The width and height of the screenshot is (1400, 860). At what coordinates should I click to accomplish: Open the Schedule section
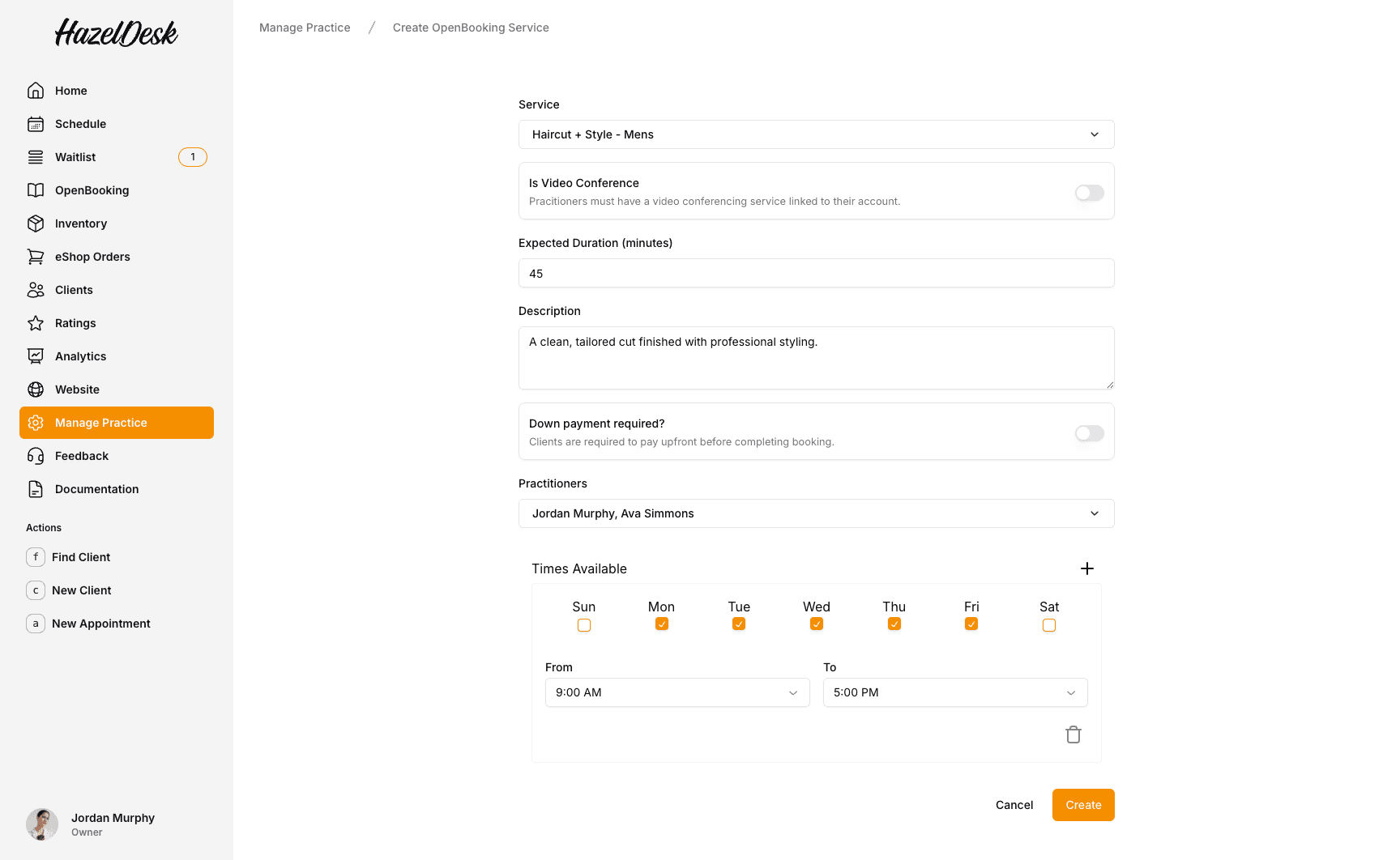coord(79,124)
